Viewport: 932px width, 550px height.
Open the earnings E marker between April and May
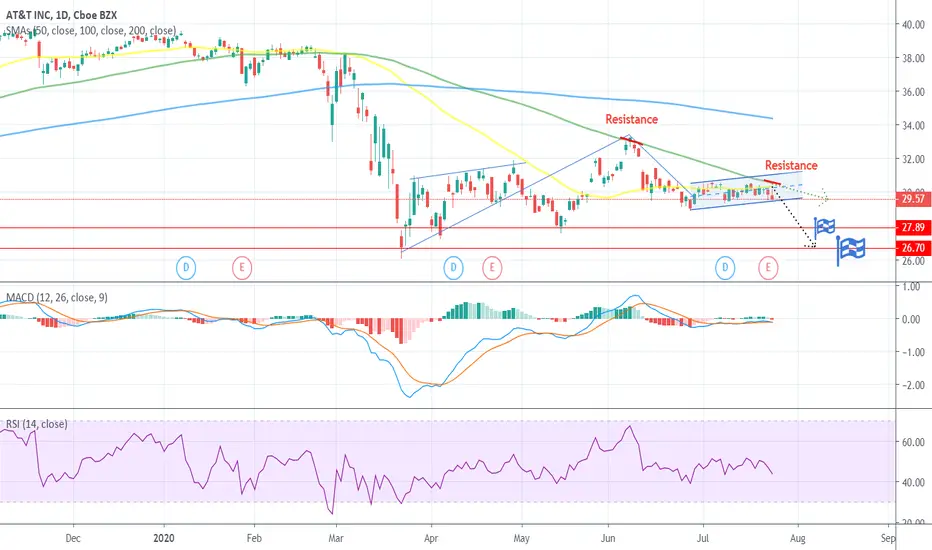tap(492, 268)
